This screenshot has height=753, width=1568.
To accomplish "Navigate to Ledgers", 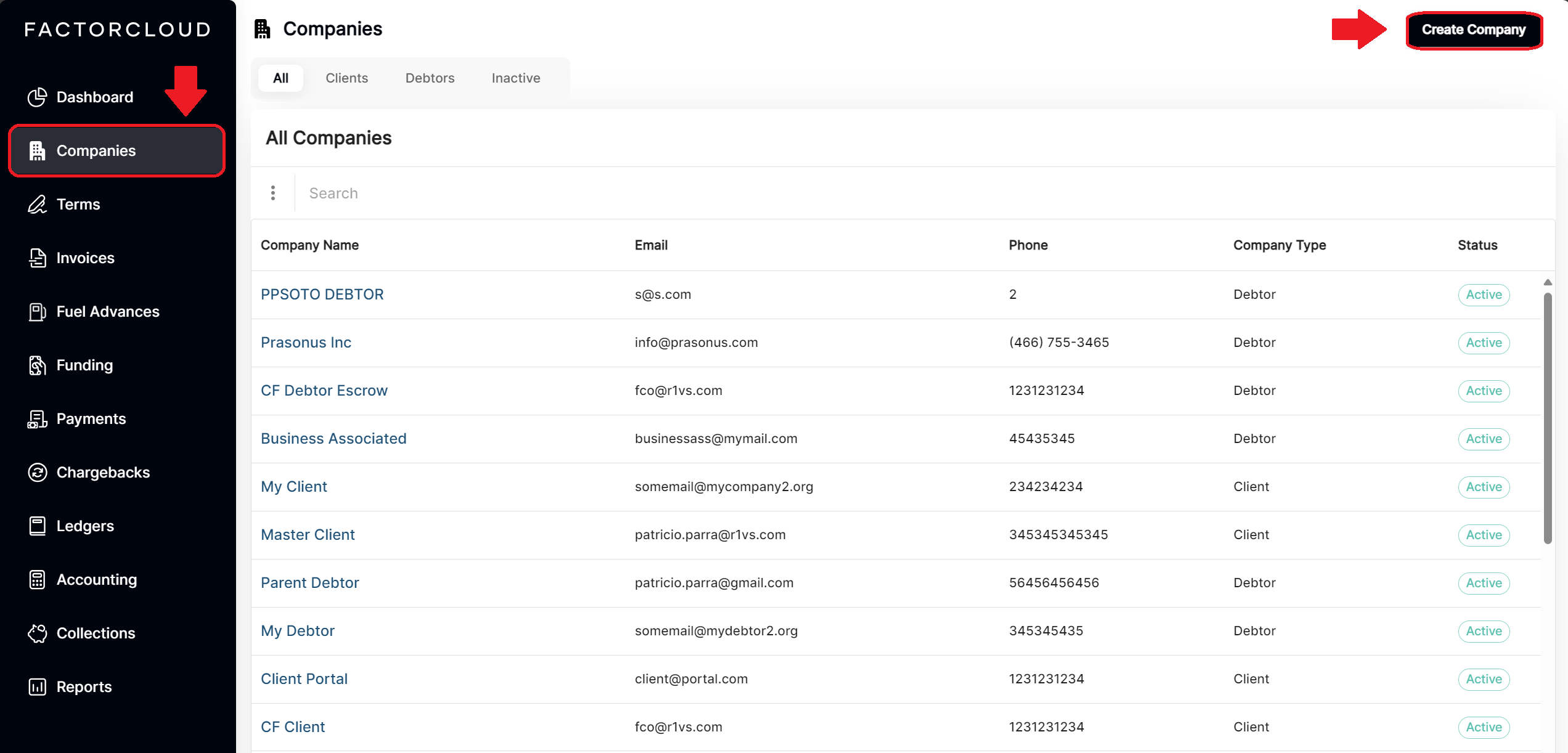I will tap(85, 526).
